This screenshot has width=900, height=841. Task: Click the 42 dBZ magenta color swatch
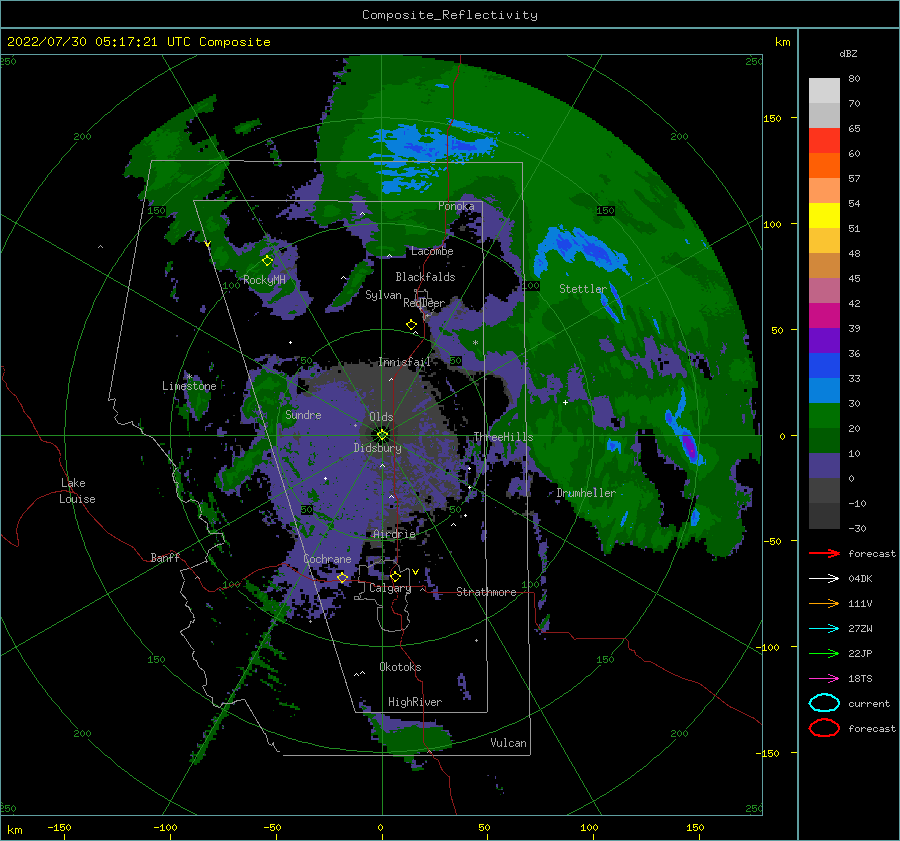pos(824,316)
